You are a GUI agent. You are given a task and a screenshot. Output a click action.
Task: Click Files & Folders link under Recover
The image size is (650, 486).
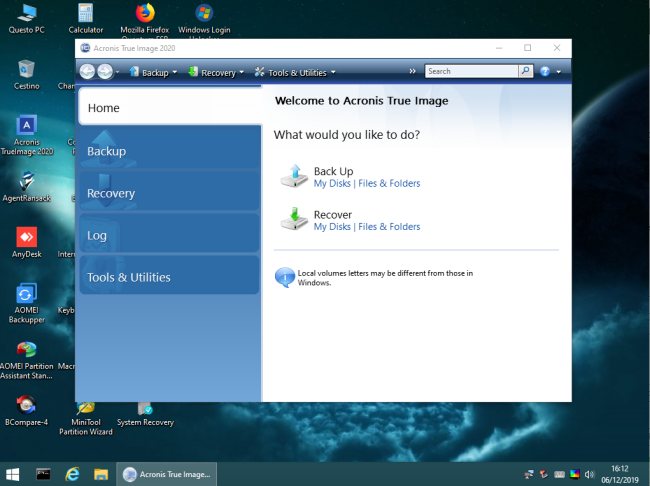coord(389,227)
